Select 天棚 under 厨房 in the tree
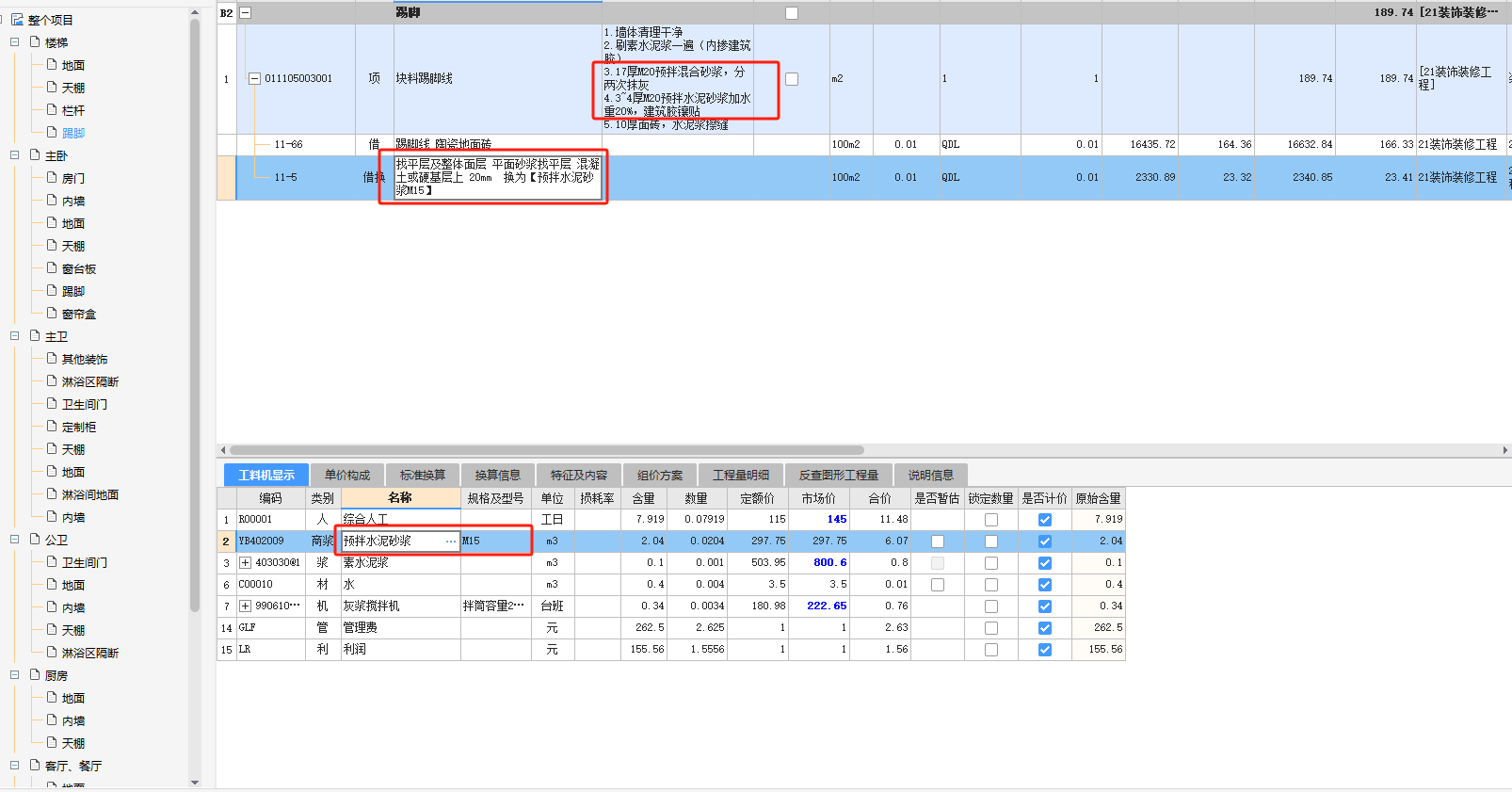Viewport: 1512px width, 792px height. 73,743
